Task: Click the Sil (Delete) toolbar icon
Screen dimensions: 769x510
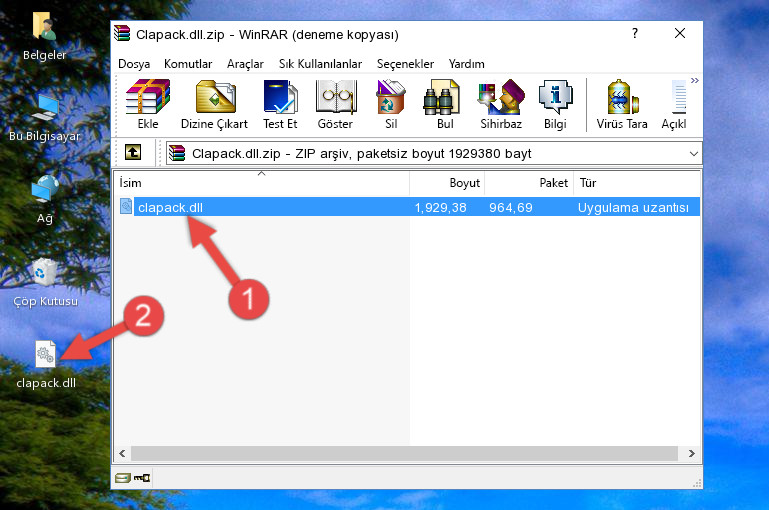Action: [391, 104]
